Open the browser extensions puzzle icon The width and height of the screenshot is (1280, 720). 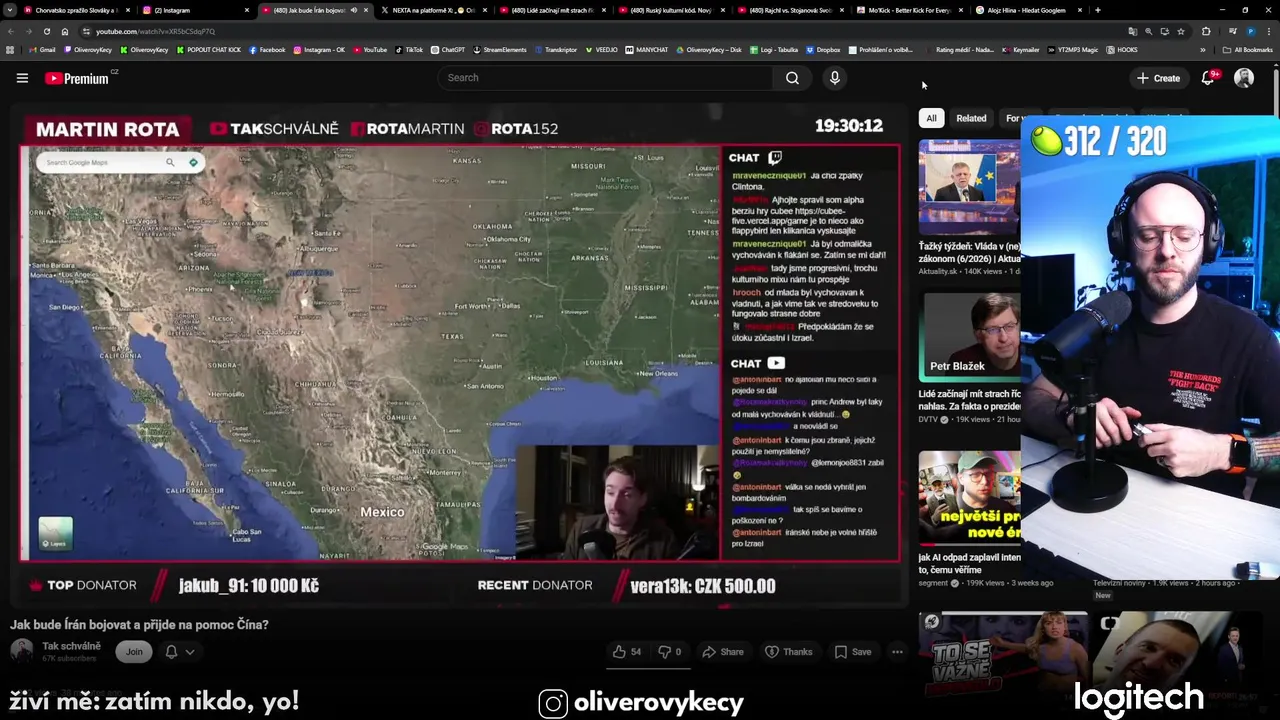1206,31
